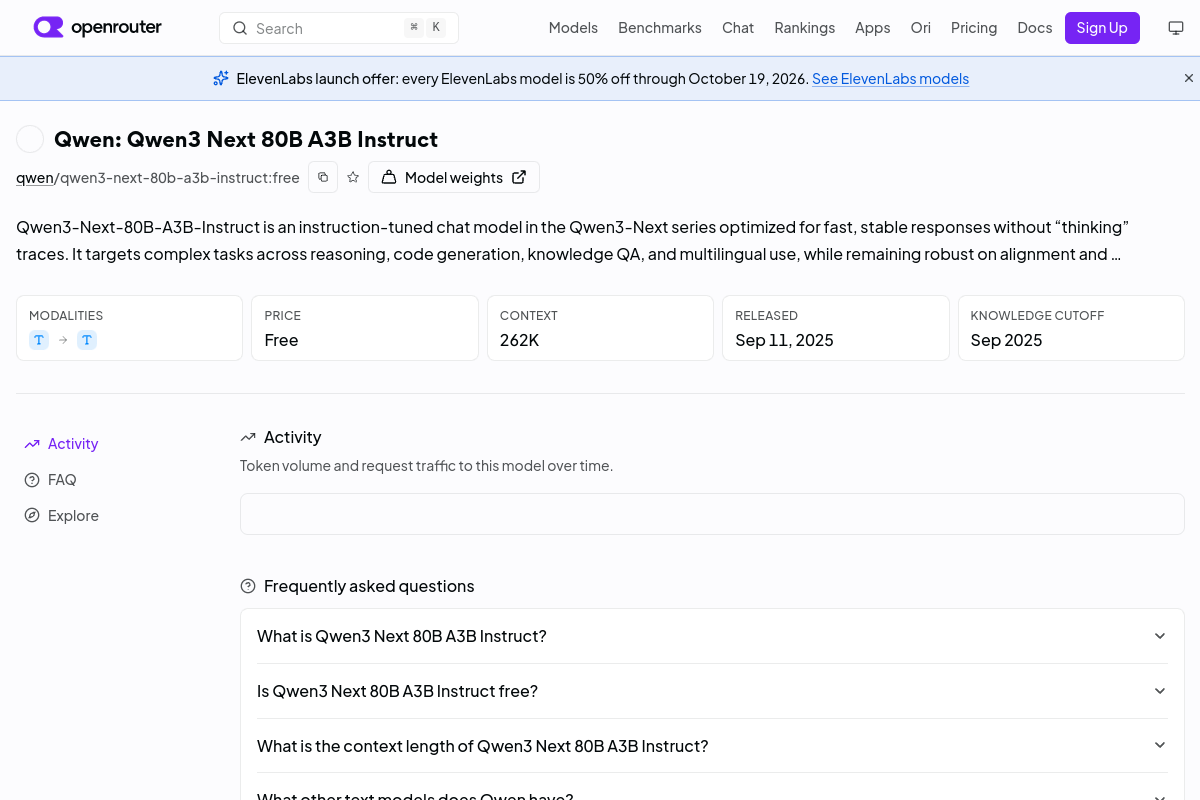Click the output text modality icon
Screen dimensions: 1200x800
[87, 340]
